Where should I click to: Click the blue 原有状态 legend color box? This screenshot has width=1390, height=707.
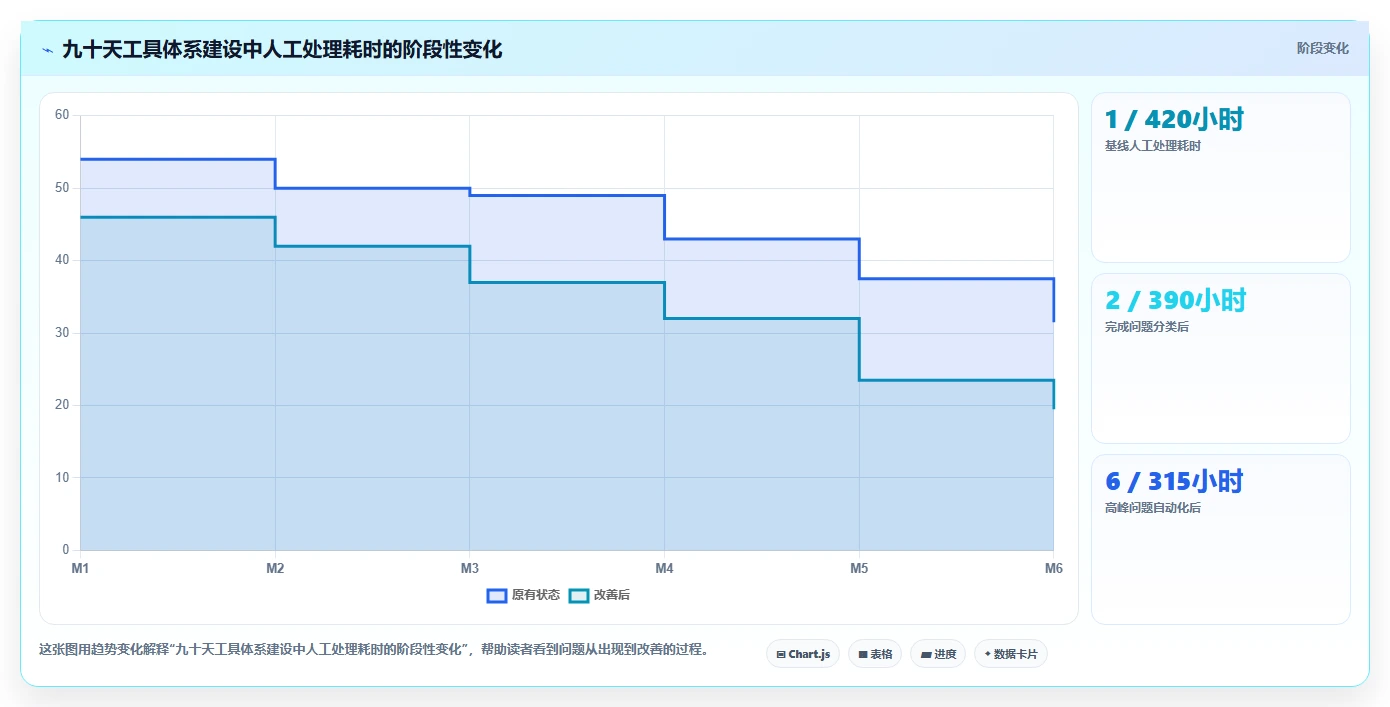pos(497,595)
